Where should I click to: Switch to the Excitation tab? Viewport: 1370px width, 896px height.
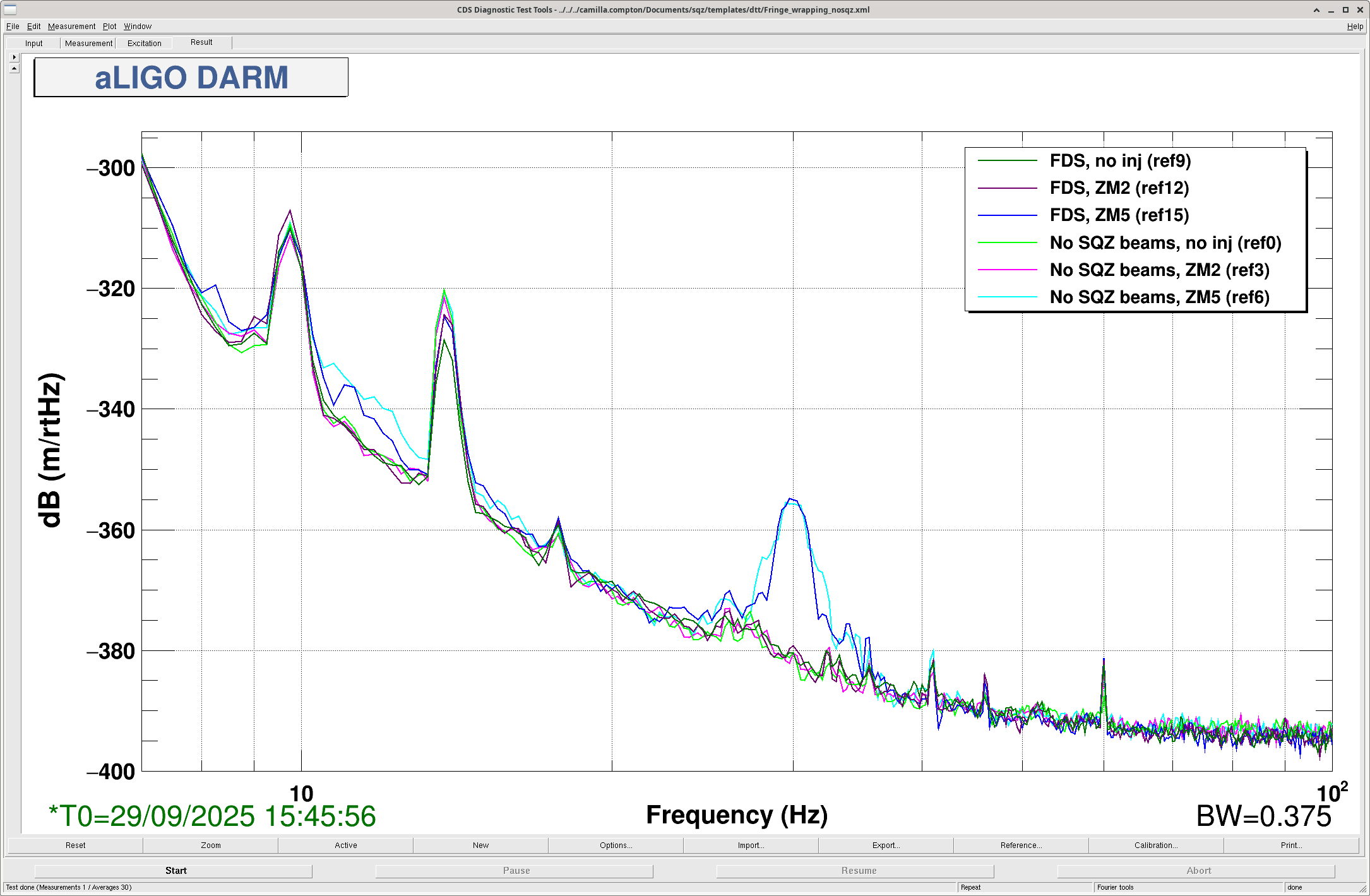point(144,43)
